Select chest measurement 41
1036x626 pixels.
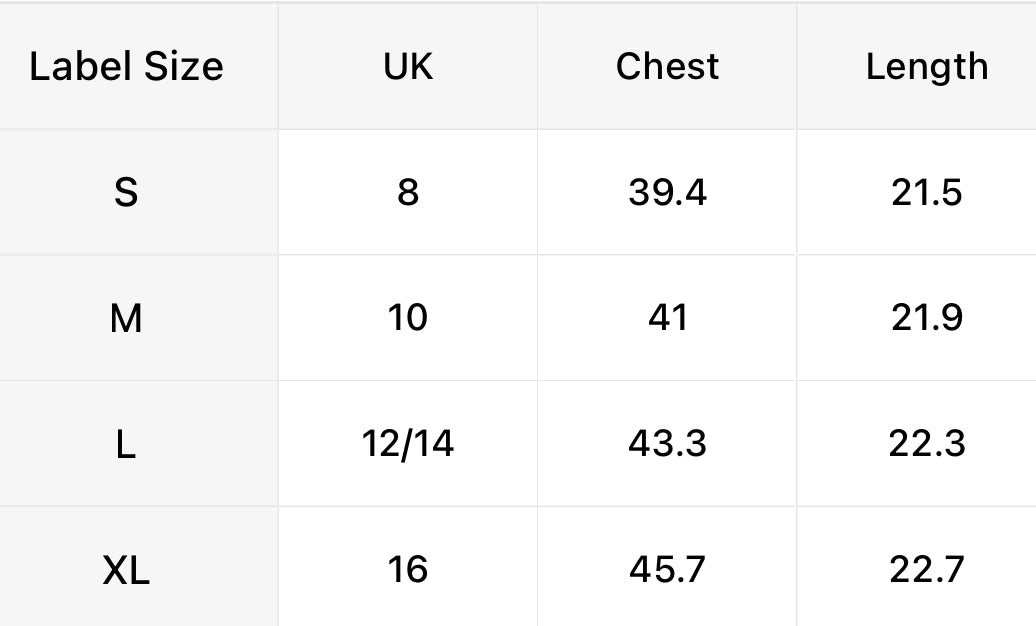667,318
